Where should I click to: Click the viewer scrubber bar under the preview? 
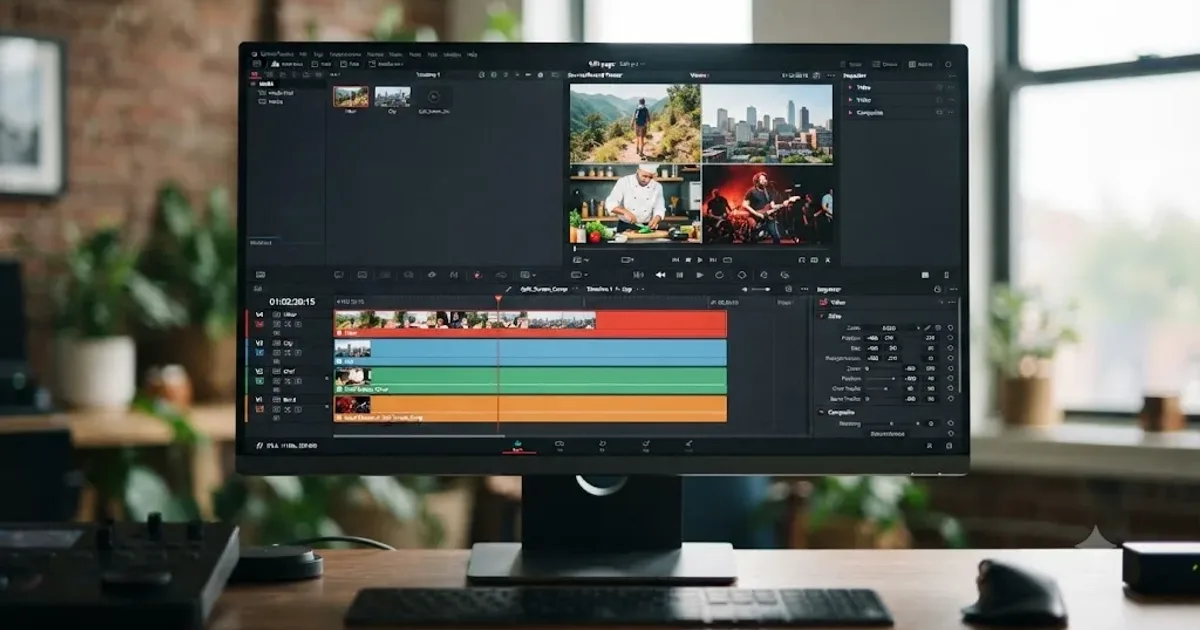(x=702, y=248)
